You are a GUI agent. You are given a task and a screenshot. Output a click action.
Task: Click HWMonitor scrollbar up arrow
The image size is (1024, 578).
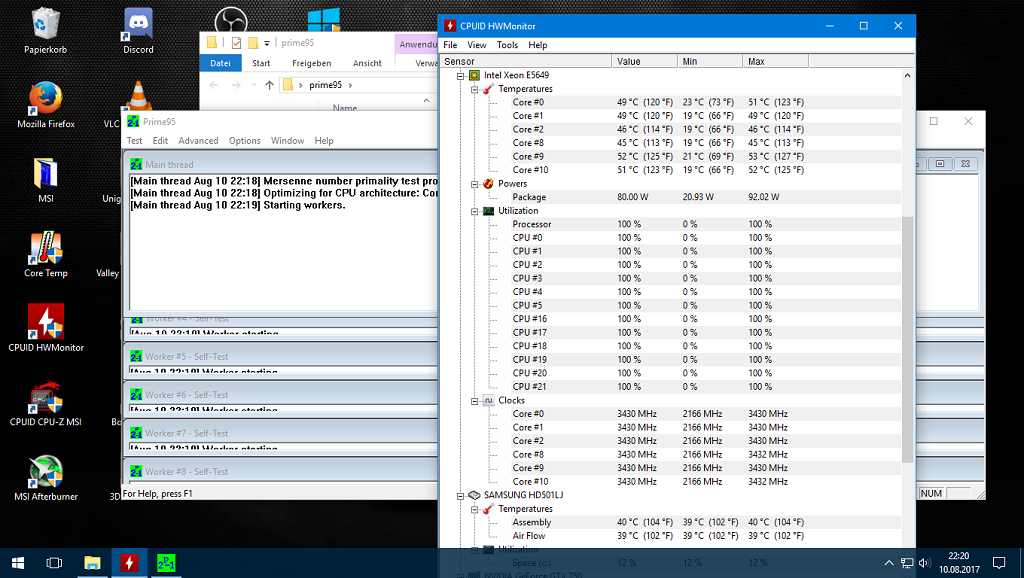(x=907, y=76)
